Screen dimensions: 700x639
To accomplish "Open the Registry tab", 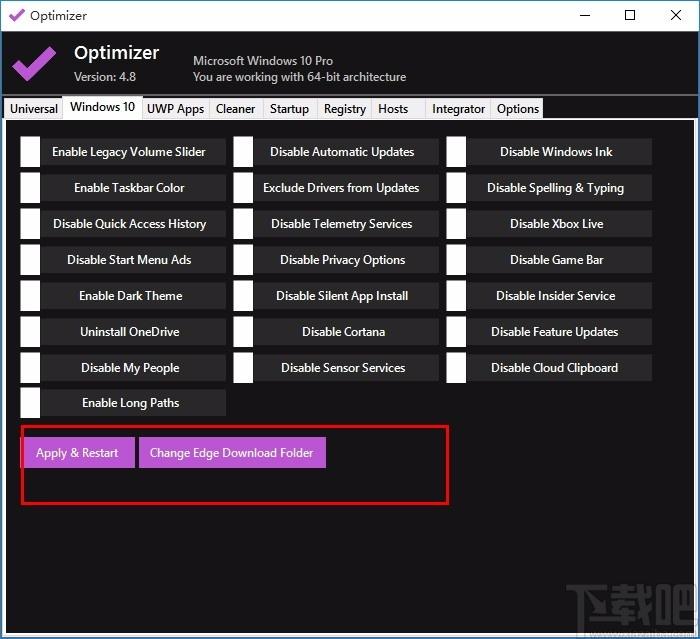I will 345,109.
